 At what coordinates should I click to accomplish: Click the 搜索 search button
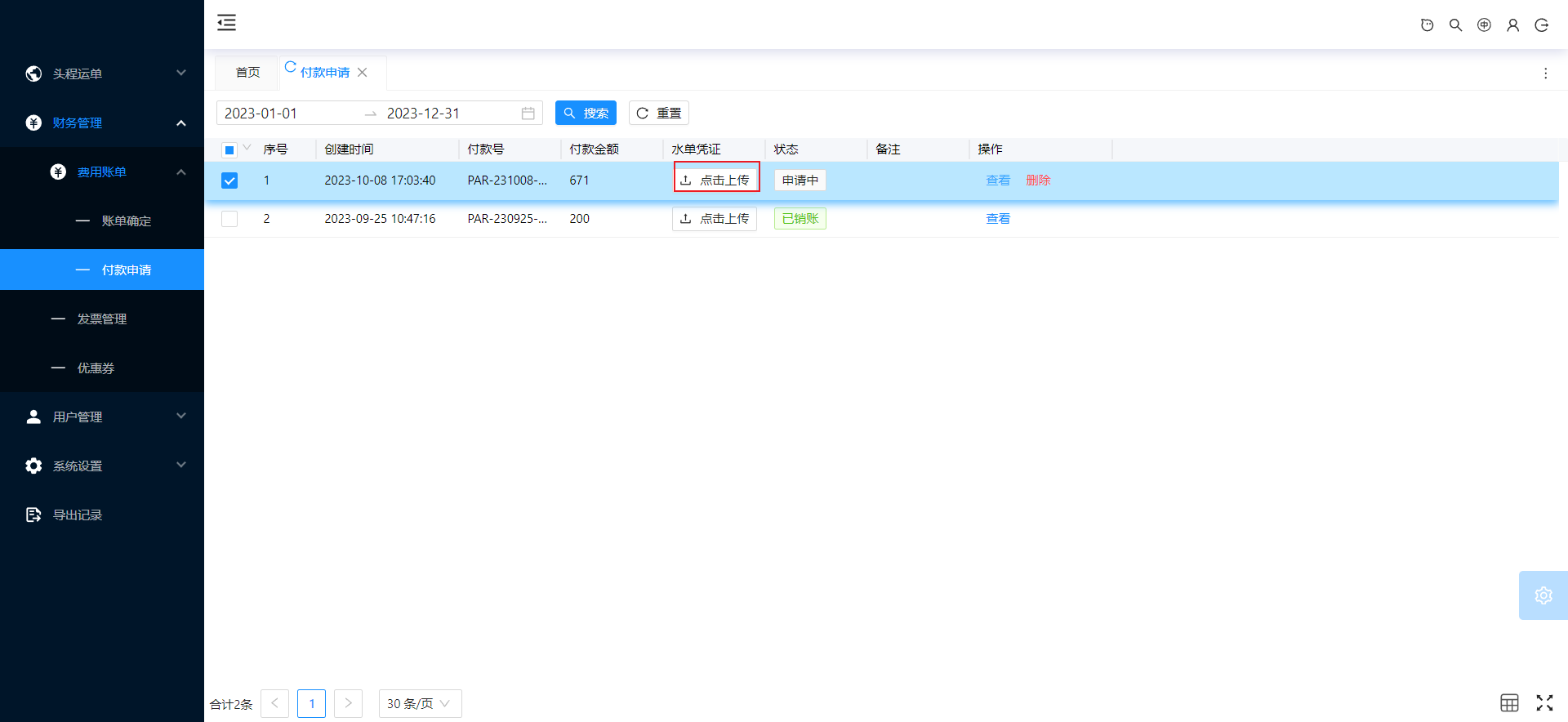coord(586,113)
